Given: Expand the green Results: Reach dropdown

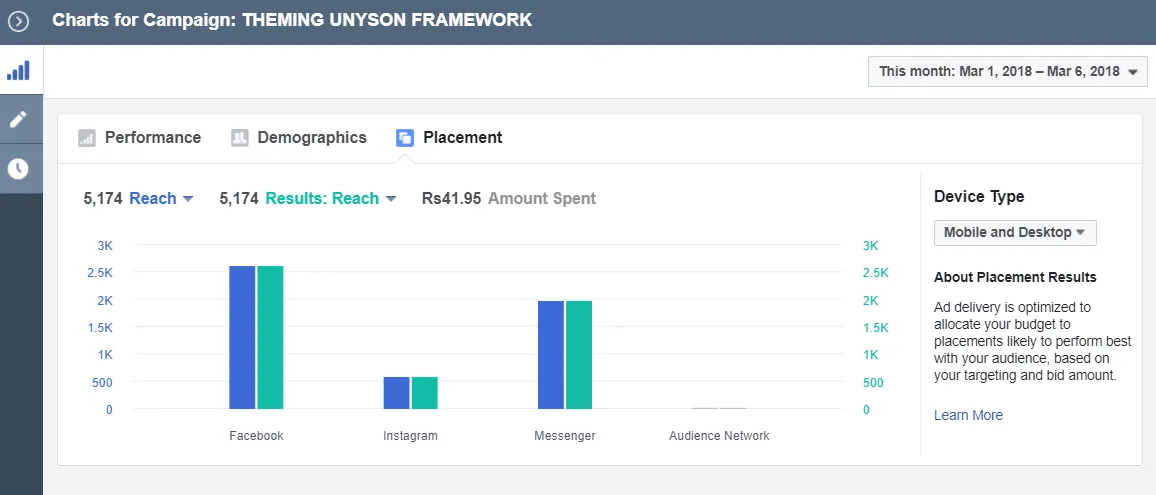Looking at the screenshot, I should click(x=331, y=198).
